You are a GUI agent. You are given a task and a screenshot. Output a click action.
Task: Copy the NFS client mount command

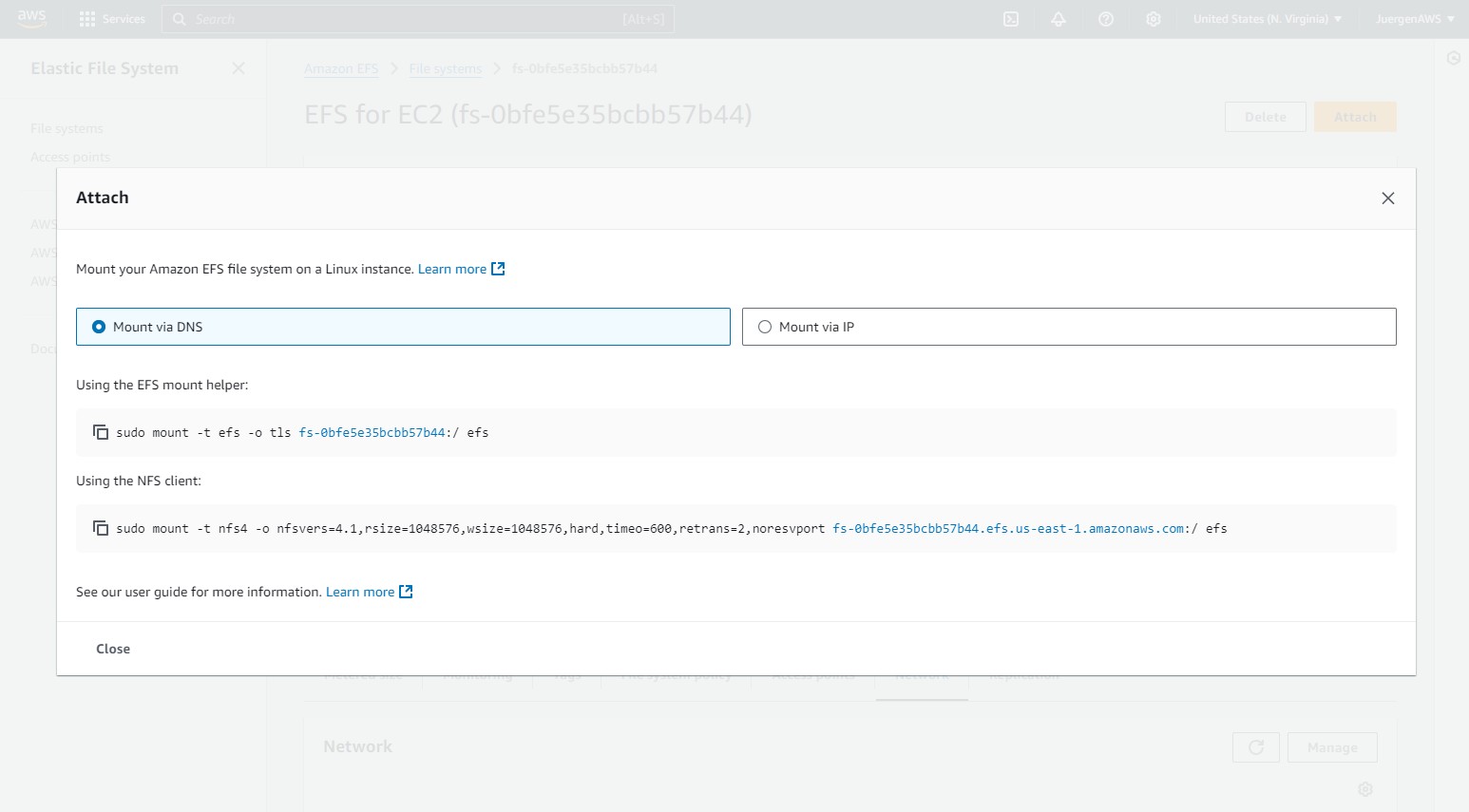[101, 528]
